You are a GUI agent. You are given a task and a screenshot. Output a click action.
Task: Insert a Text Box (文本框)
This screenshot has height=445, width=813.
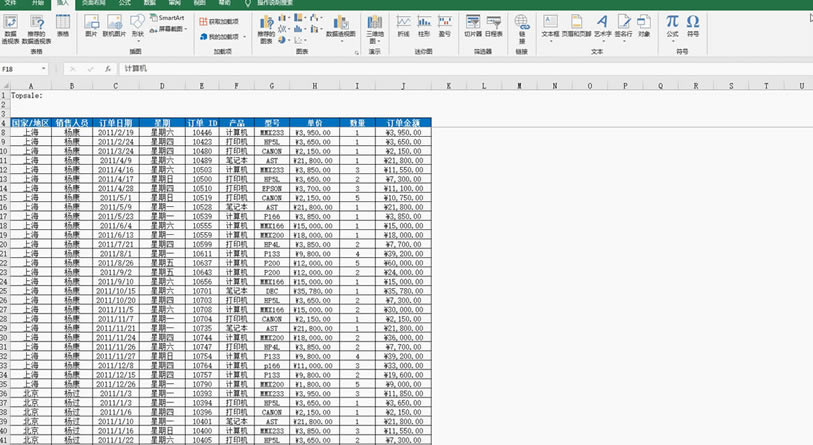pos(550,27)
